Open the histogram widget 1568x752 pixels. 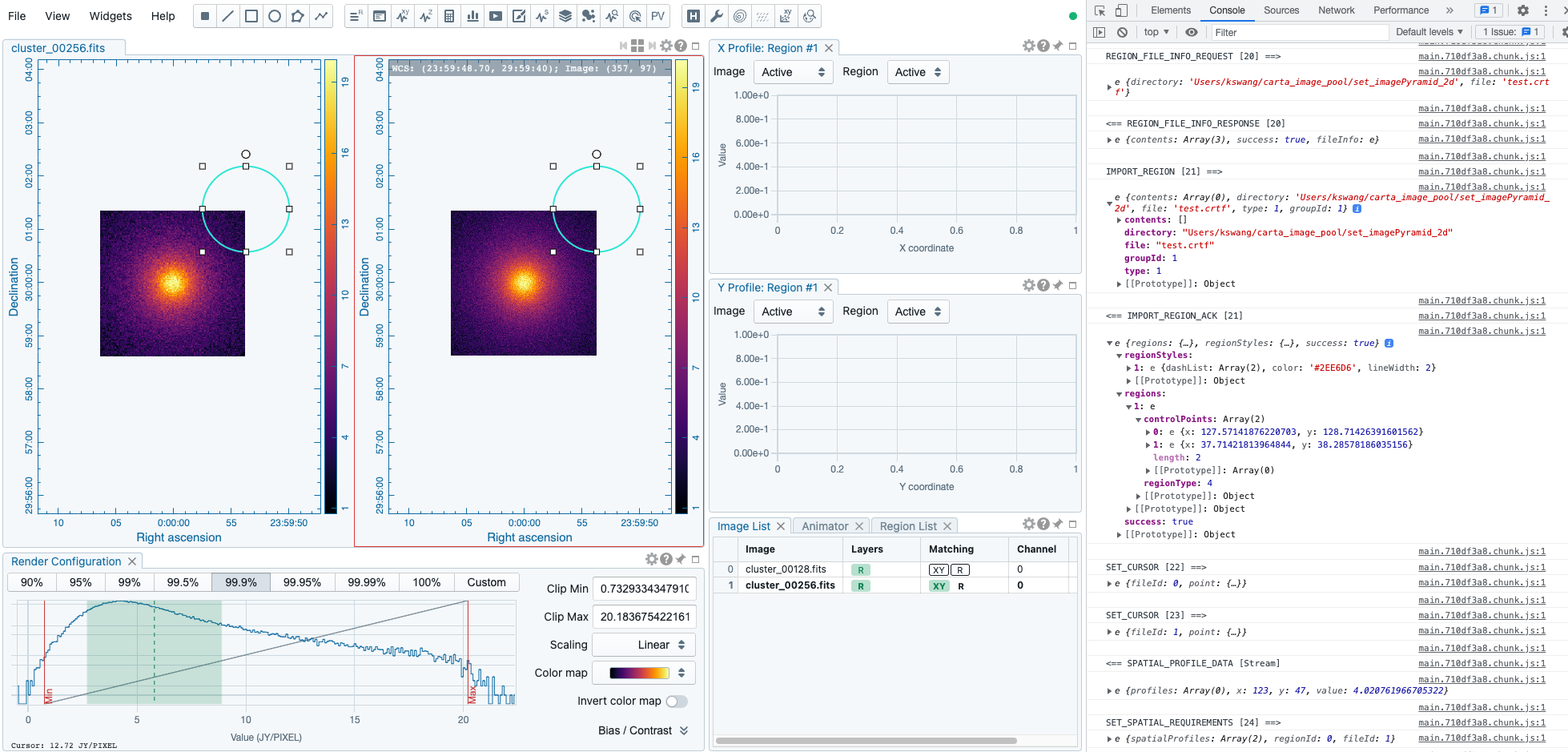tap(472, 16)
